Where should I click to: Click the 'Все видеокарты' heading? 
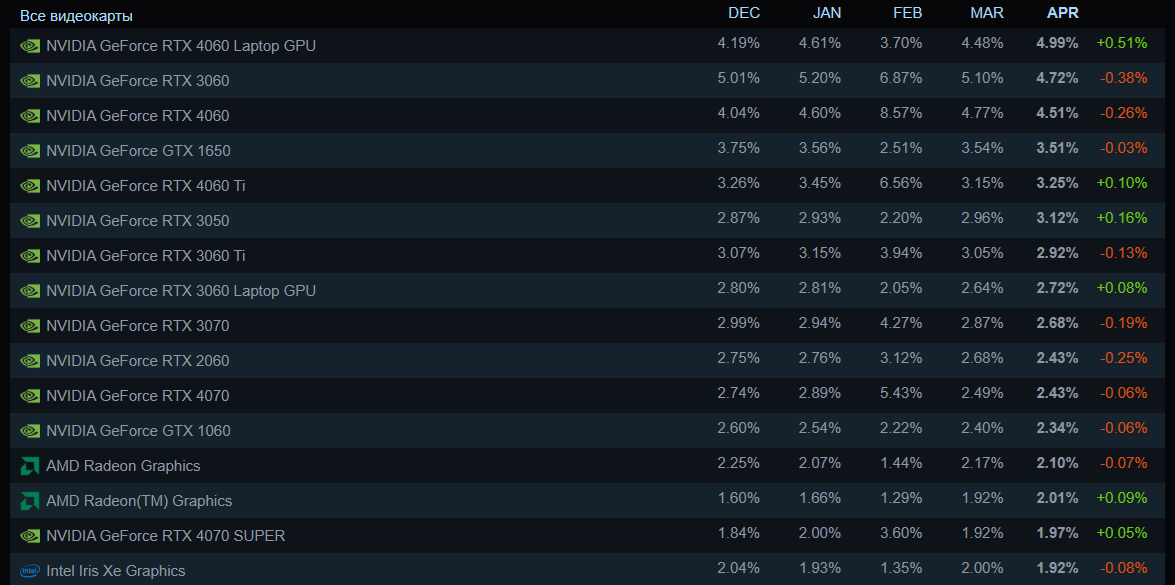point(76,15)
